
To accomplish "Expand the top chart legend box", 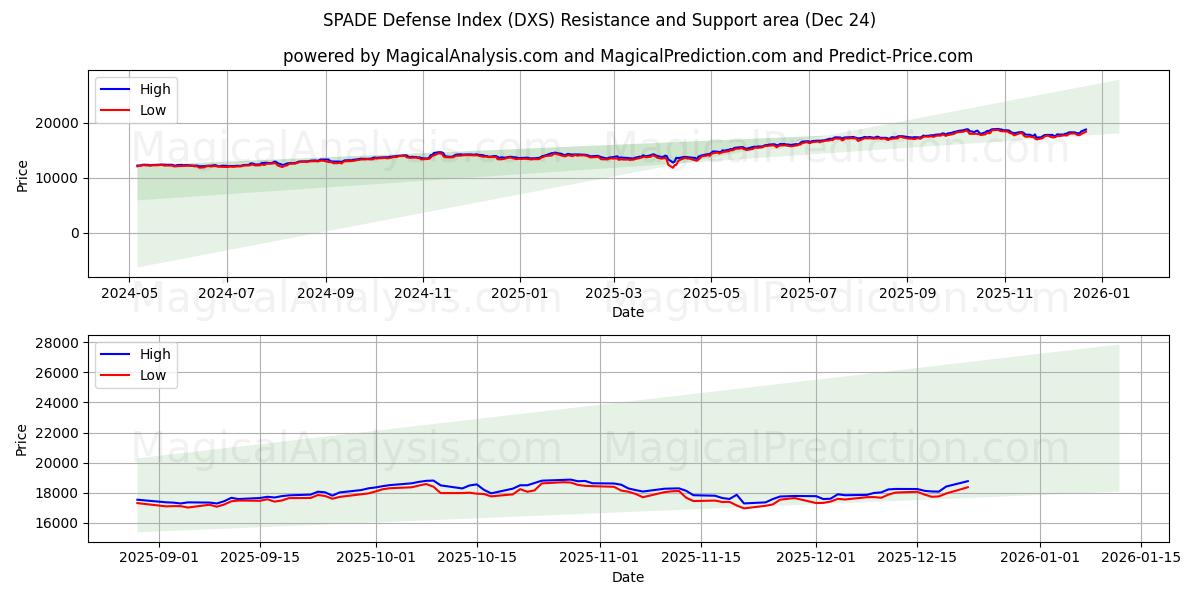I will 136,97.
